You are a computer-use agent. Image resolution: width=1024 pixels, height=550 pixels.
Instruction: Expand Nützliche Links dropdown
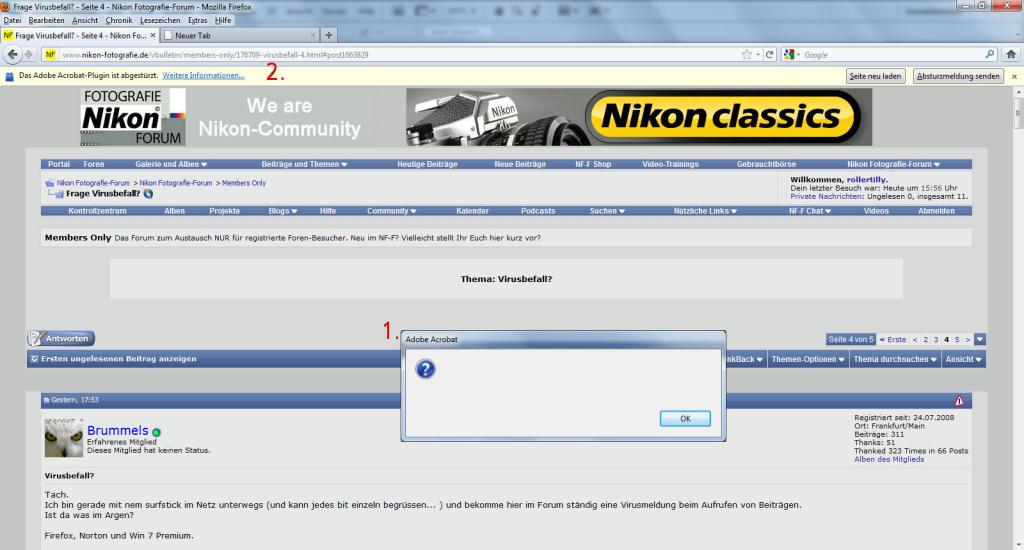coord(705,211)
